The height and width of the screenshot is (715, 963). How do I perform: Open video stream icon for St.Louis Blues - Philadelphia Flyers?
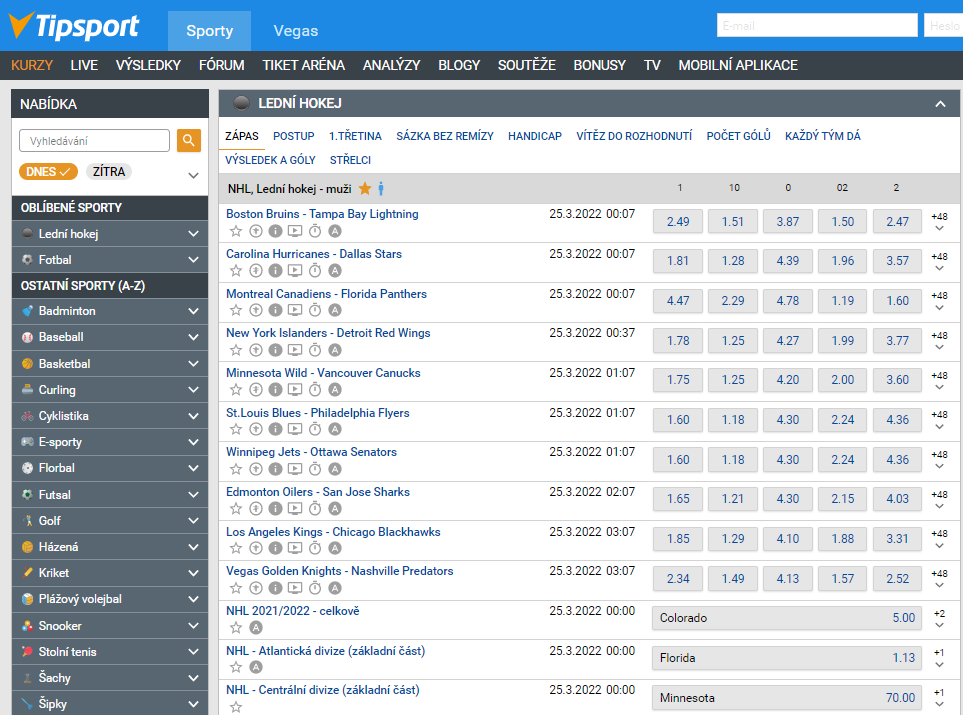pyautogui.click(x=295, y=429)
